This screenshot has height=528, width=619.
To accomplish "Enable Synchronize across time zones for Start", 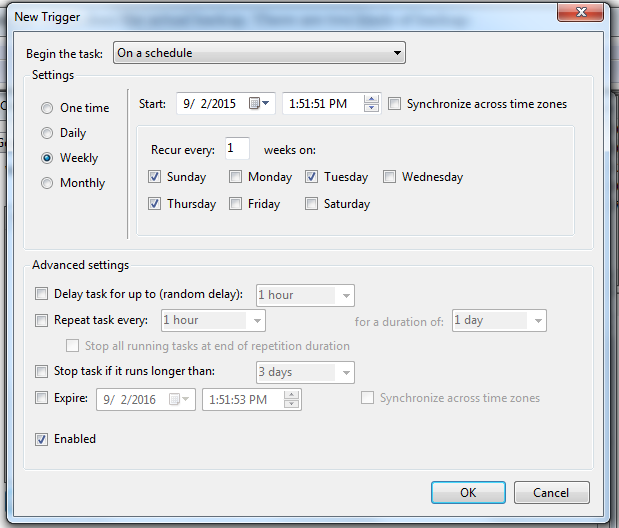I will (394, 103).
